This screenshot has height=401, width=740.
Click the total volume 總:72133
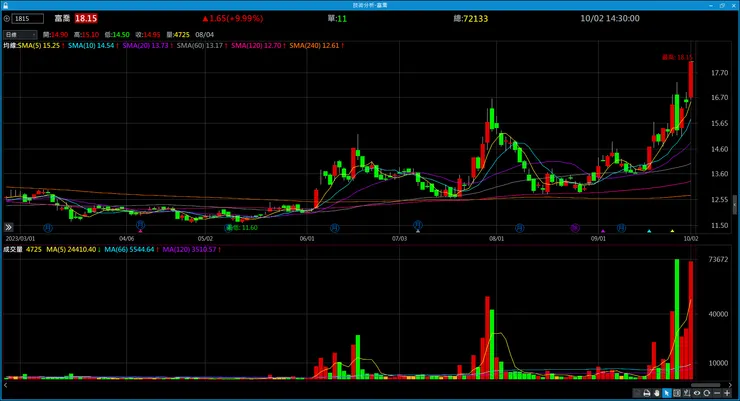pyautogui.click(x=471, y=19)
